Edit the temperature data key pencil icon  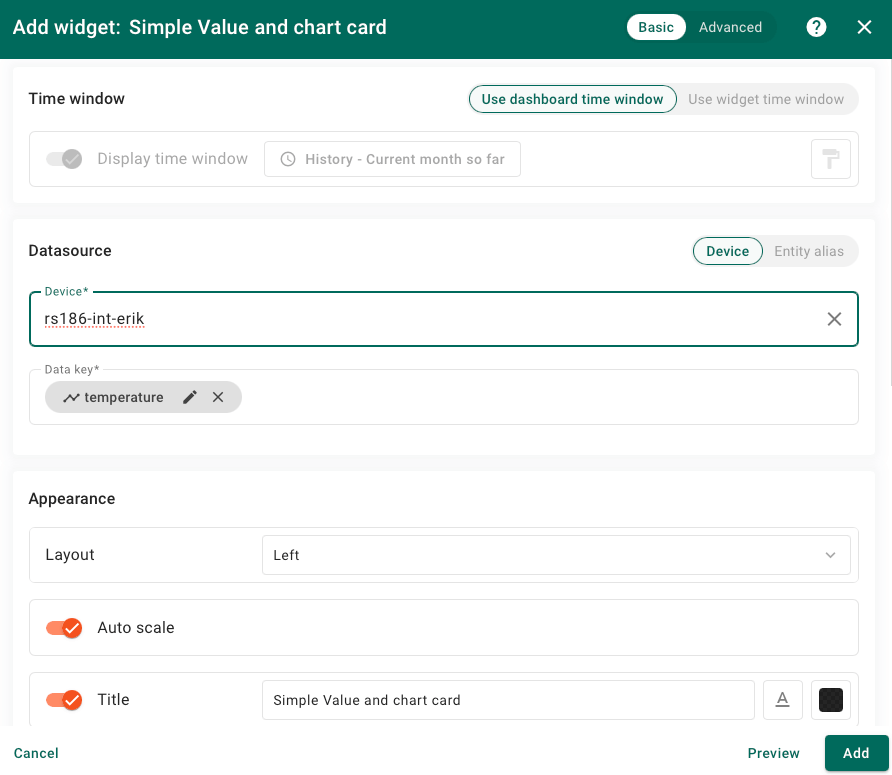[190, 397]
